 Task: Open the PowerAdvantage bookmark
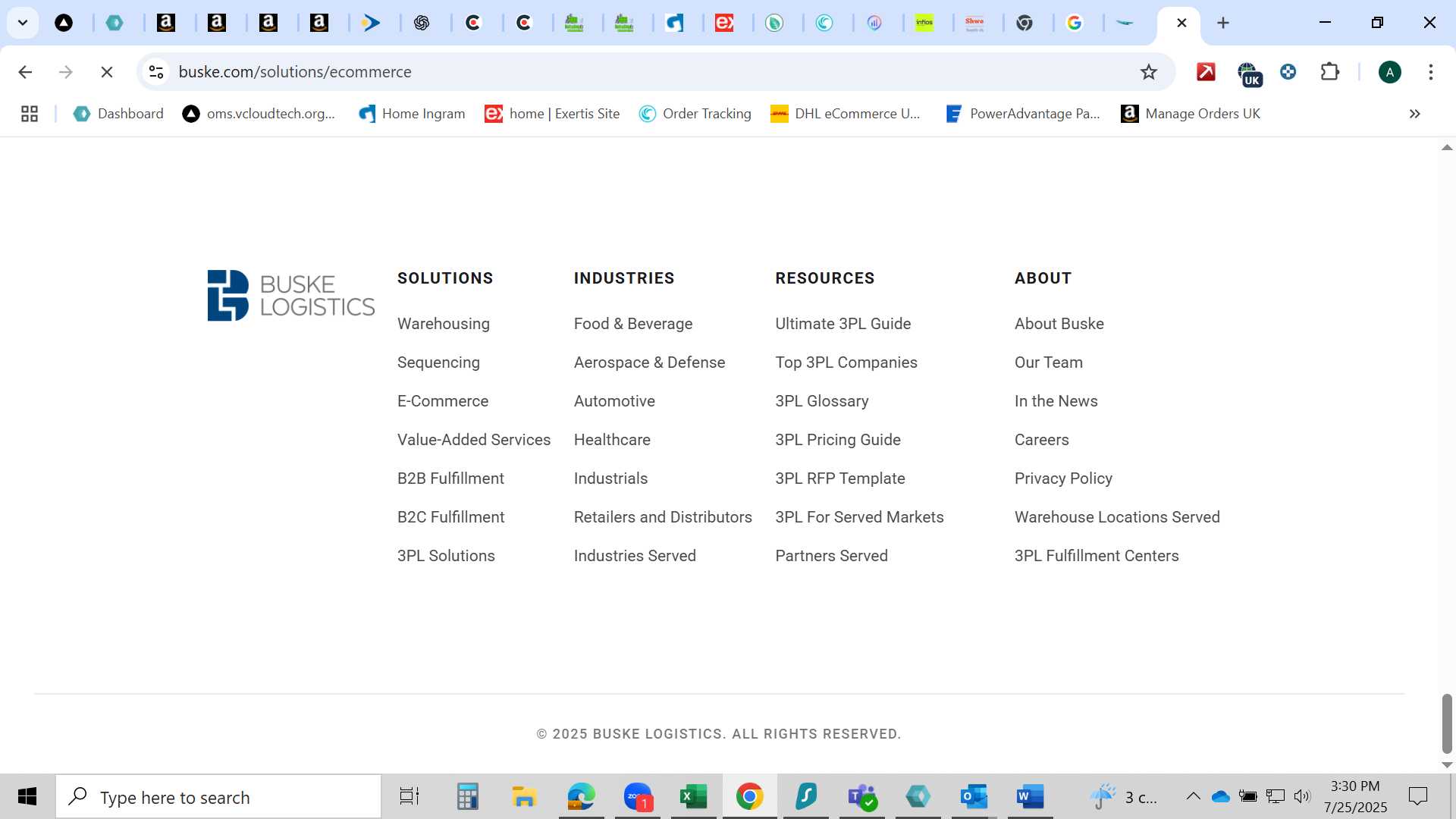(x=1023, y=114)
